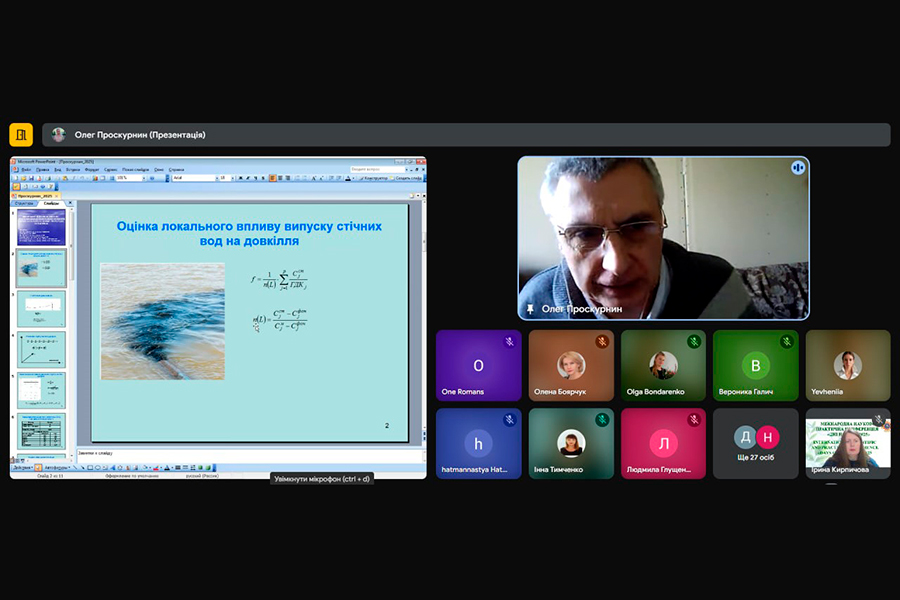
Task: Select the Line tool in the drawing toolbar
Action: pyautogui.click(x=75, y=467)
